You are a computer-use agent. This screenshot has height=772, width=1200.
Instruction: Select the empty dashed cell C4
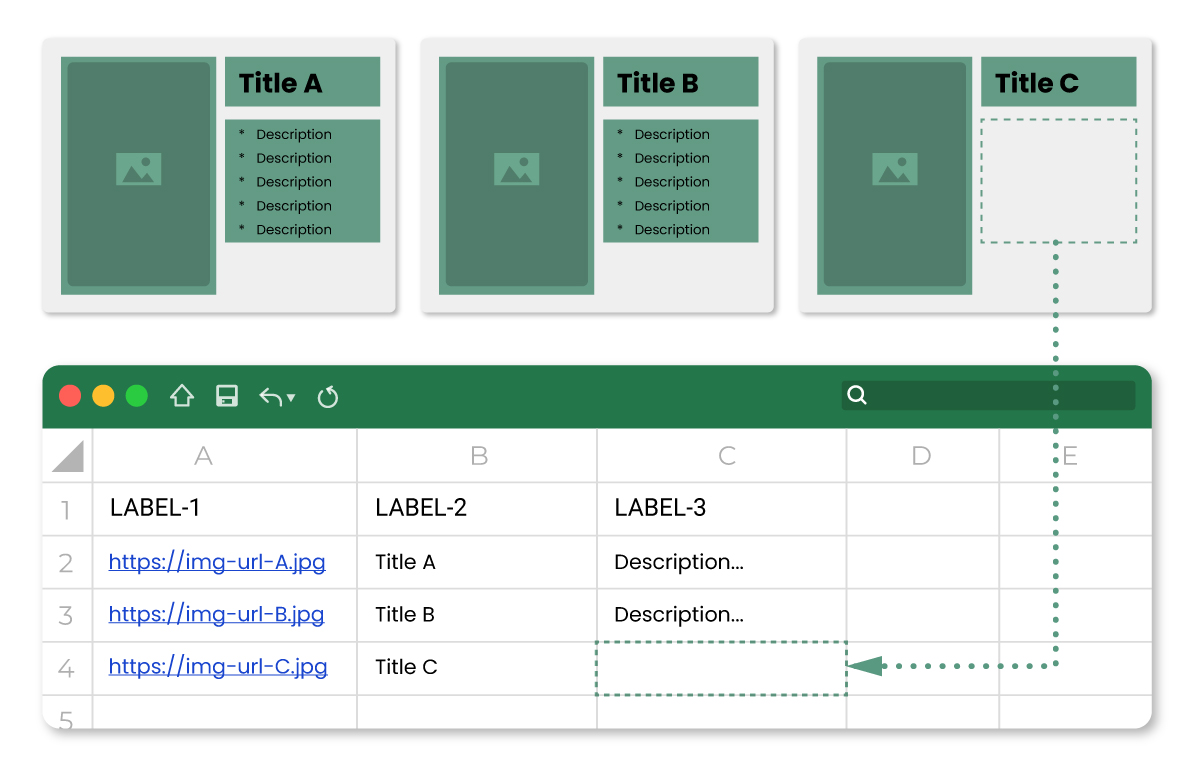[x=721, y=668]
